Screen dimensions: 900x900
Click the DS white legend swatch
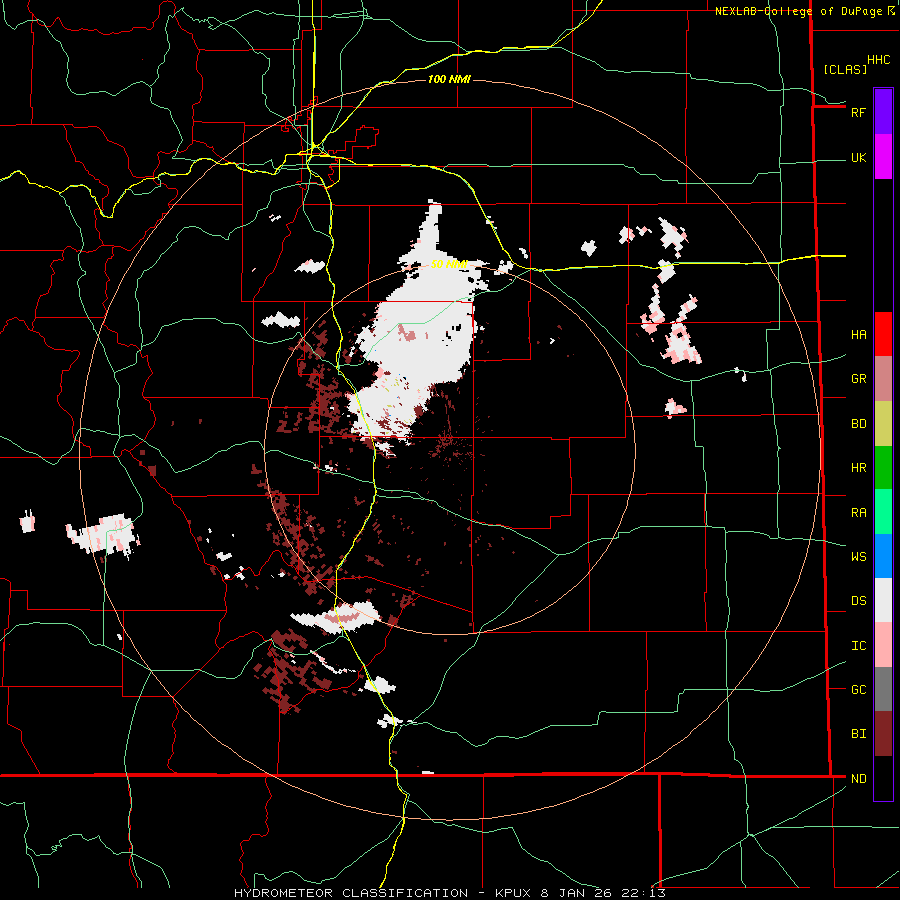(x=883, y=600)
